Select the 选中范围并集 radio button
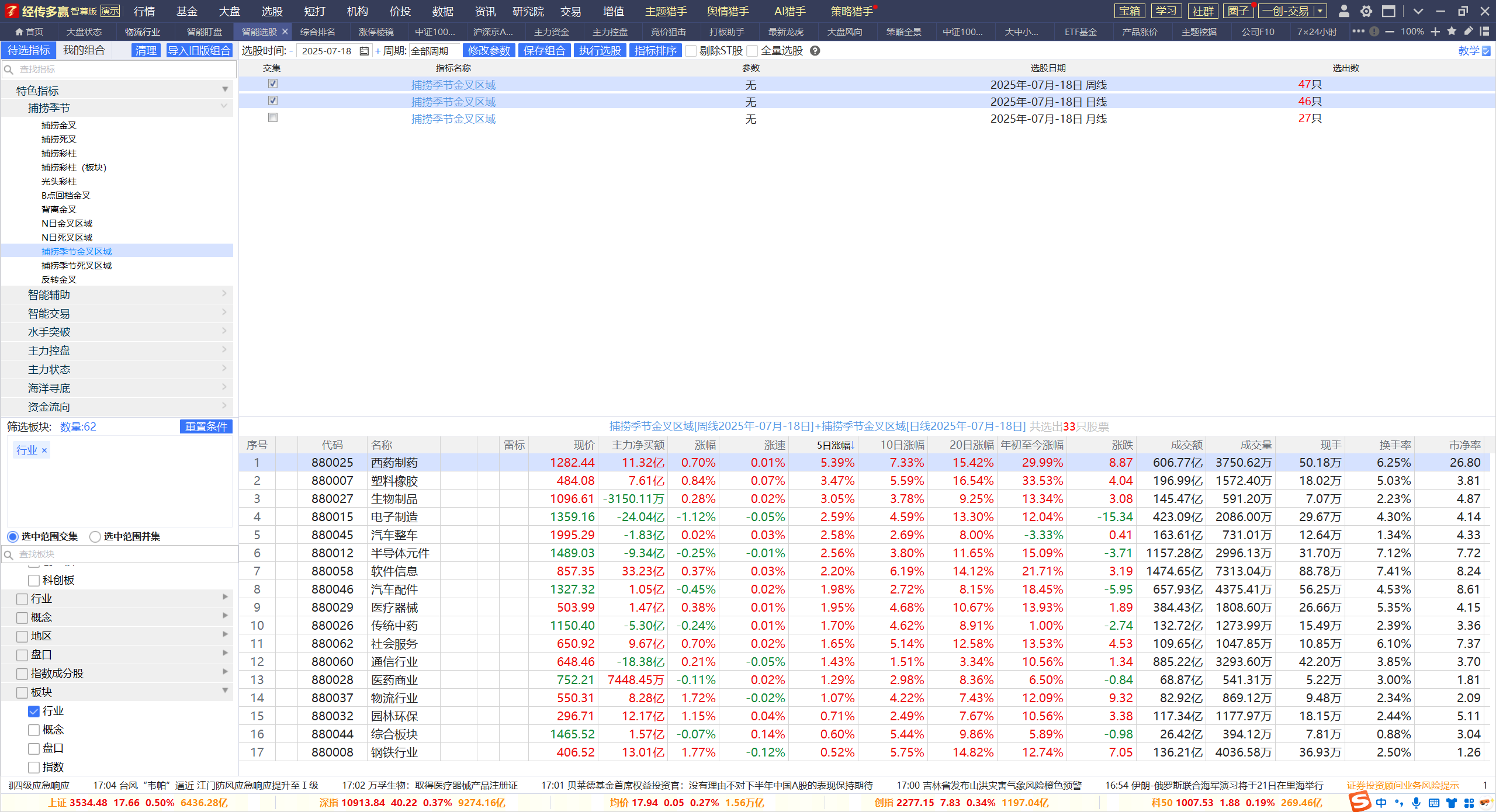The image size is (1496, 812). tap(95, 536)
